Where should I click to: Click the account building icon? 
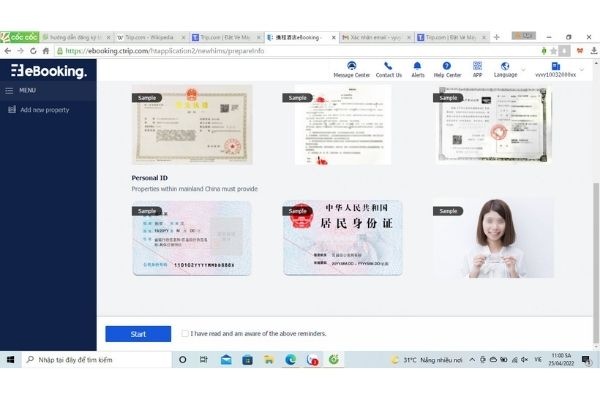556,66
